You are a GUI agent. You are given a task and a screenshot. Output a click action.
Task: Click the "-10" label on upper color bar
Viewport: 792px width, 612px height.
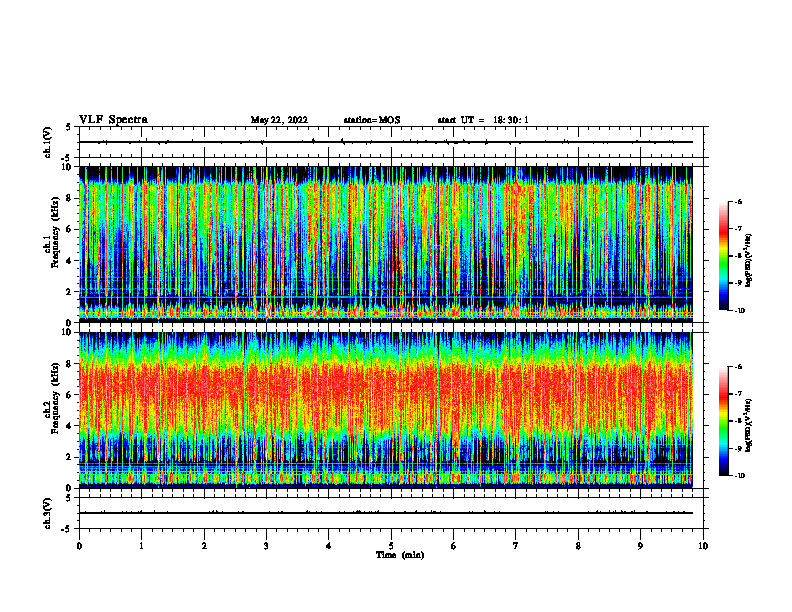pos(739,311)
